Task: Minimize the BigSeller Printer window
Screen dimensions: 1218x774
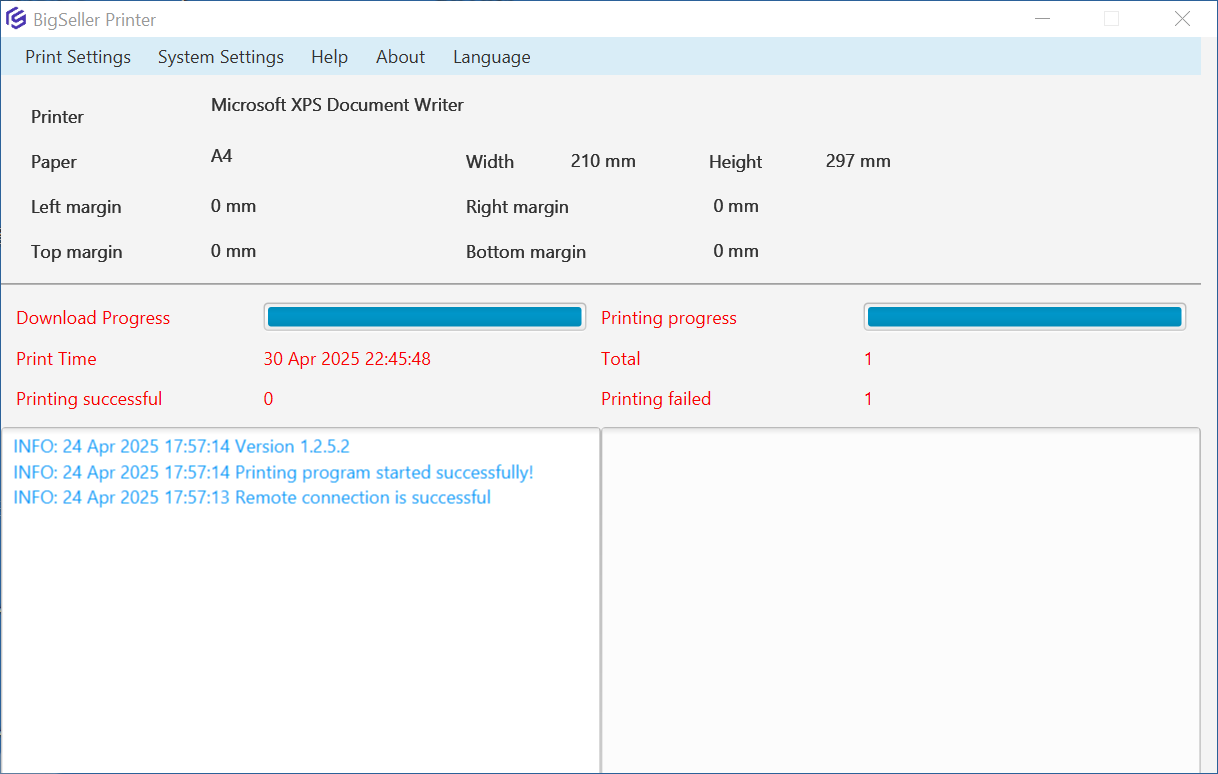Action: pos(1043,19)
